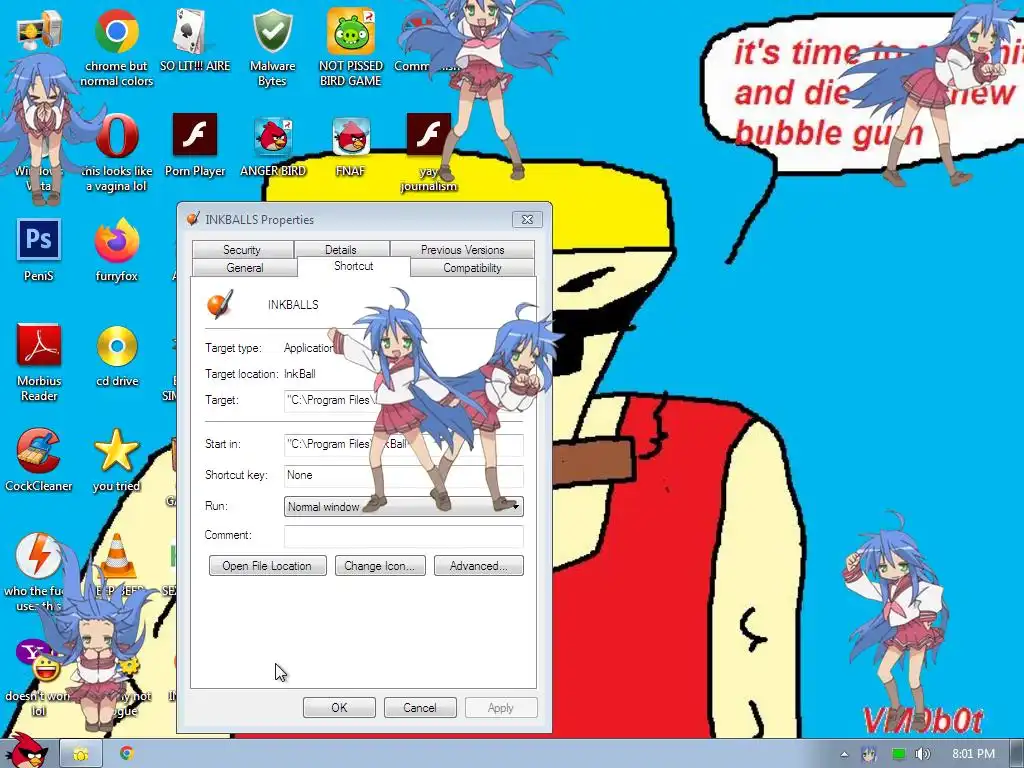Open Chrome from the taskbar
The height and width of the screenshot is (768, 1024).
127,754
